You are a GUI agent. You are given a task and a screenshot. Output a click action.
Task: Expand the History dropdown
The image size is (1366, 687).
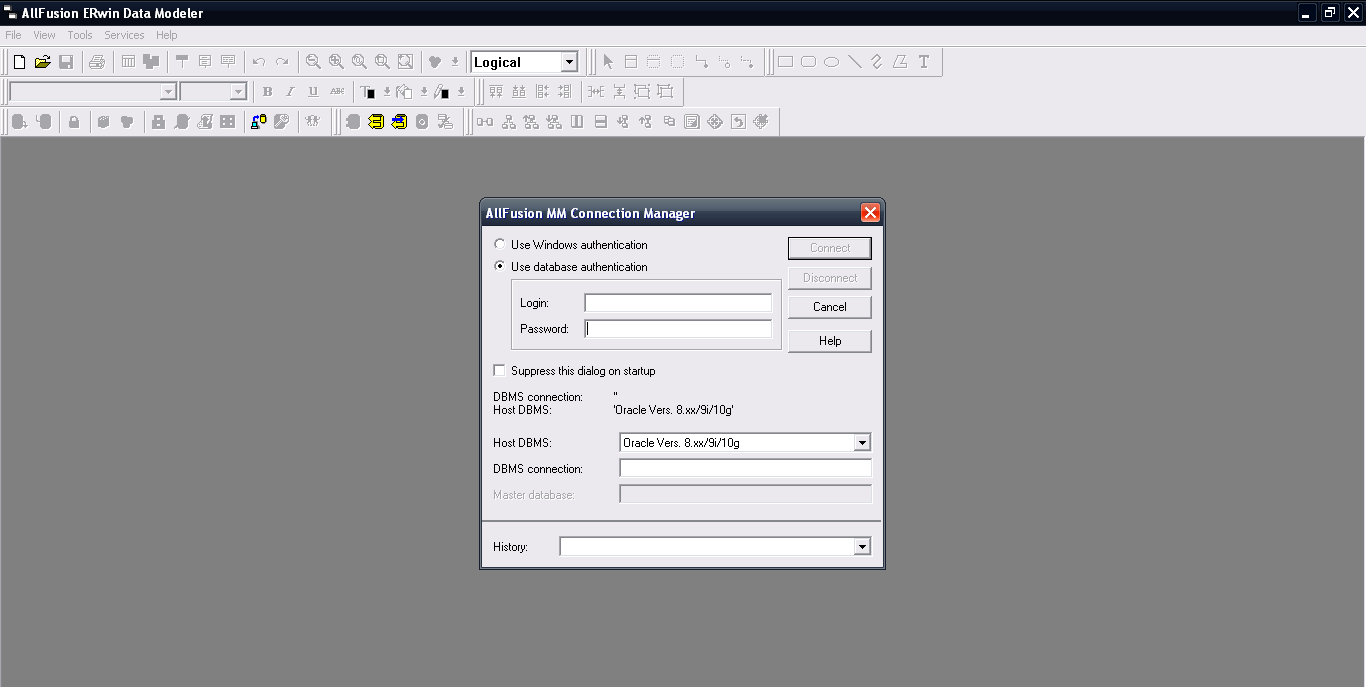(x=862, y=547)
